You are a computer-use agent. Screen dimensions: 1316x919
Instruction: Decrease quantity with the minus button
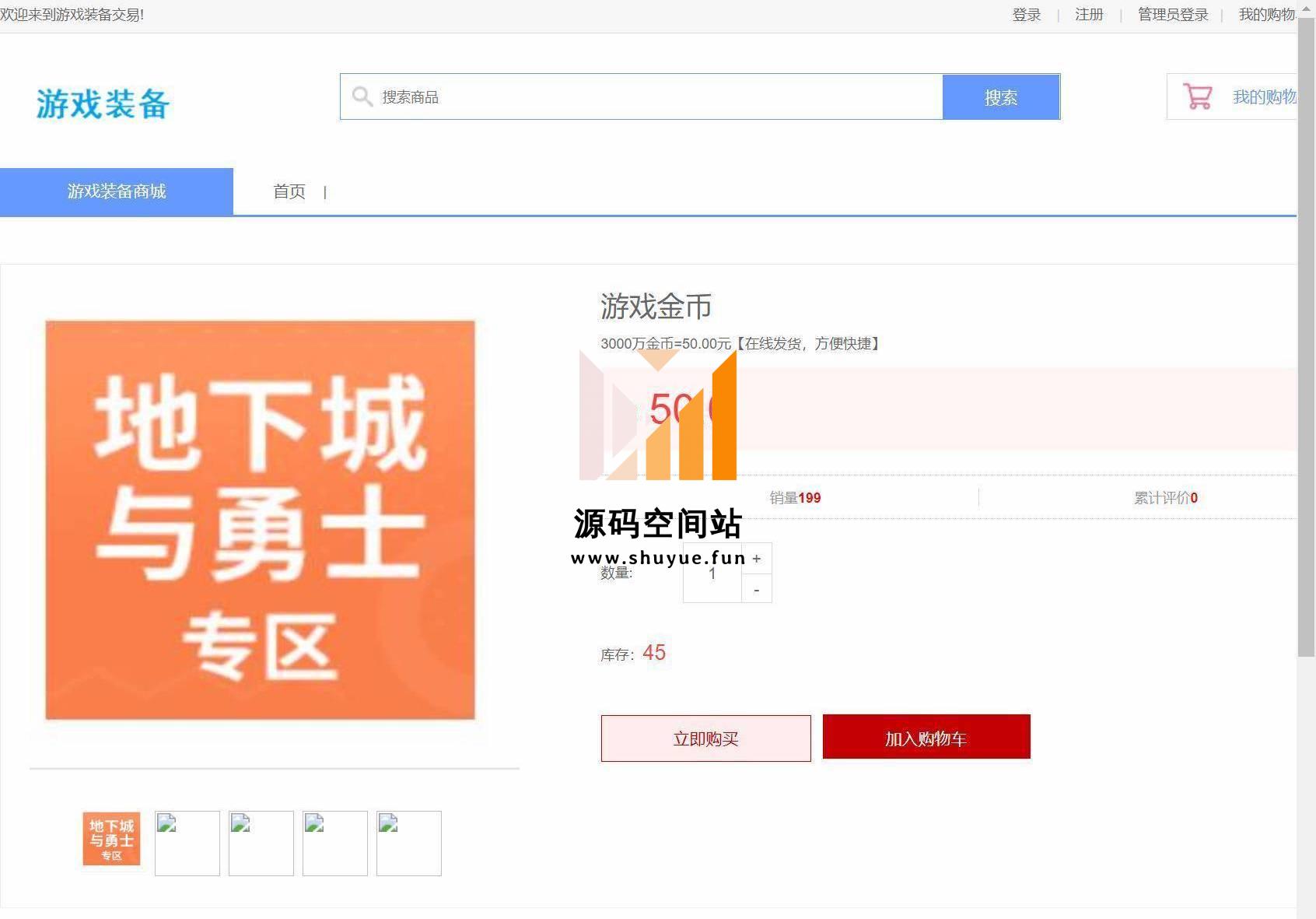click(757, 590)
